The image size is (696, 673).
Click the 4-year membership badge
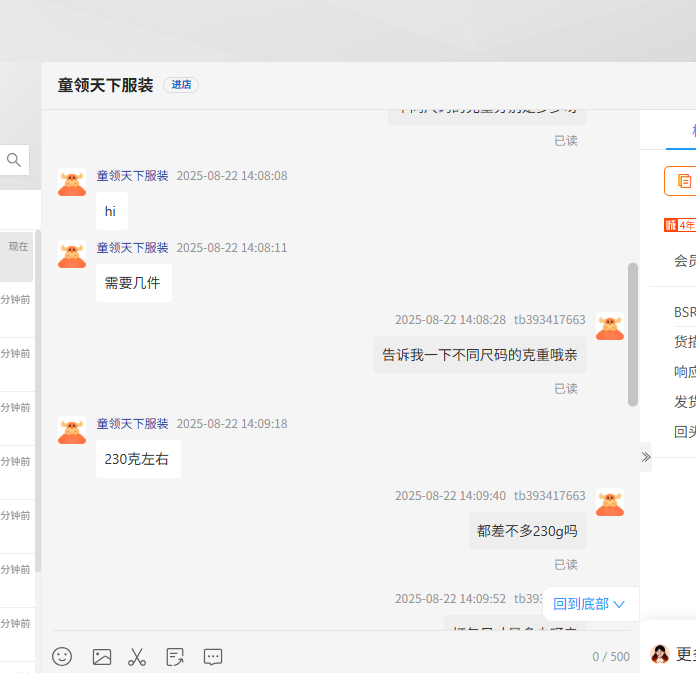pyautogui.click(x=680, y=225)
